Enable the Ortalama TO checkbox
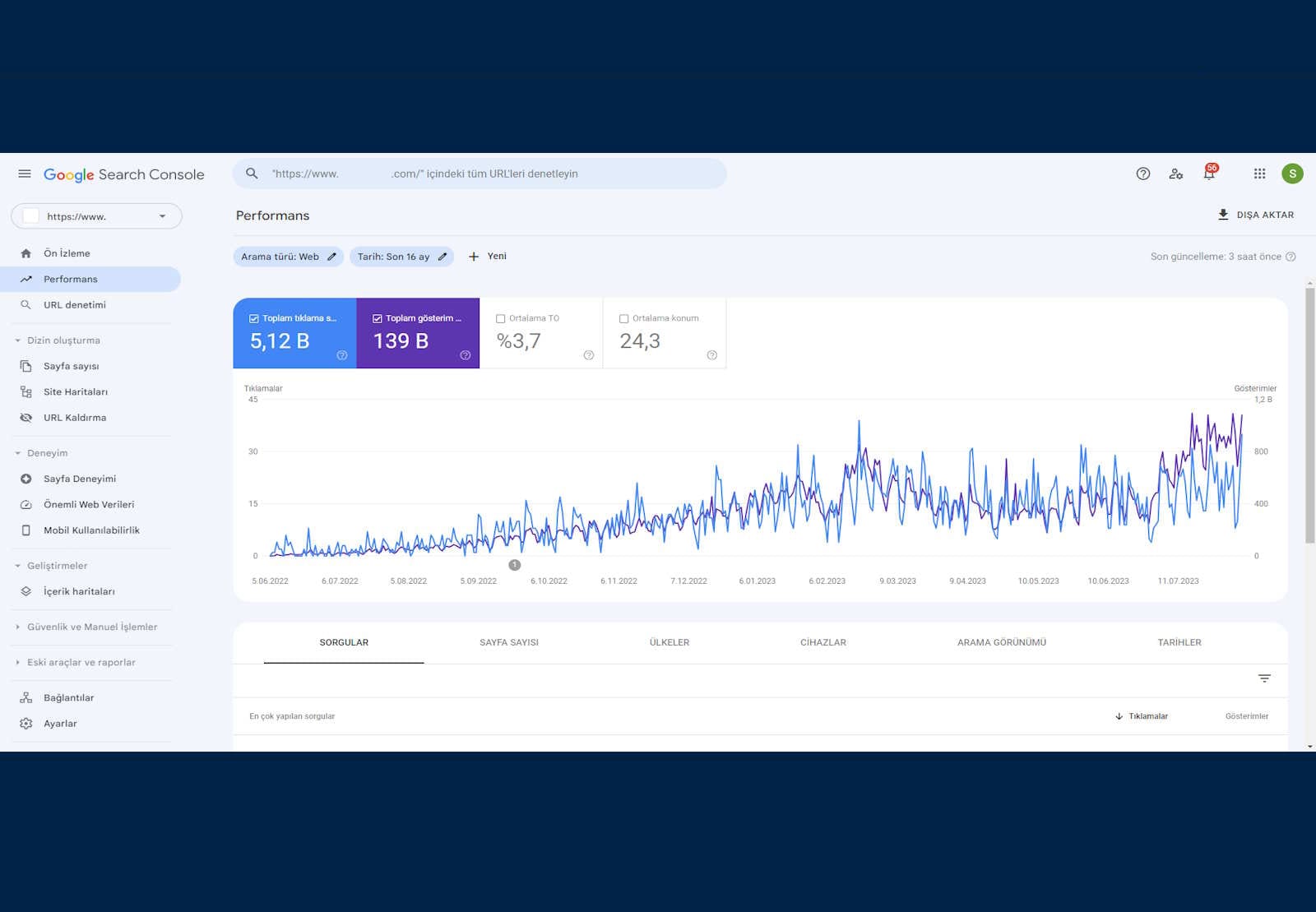 (x=500, y=318)
